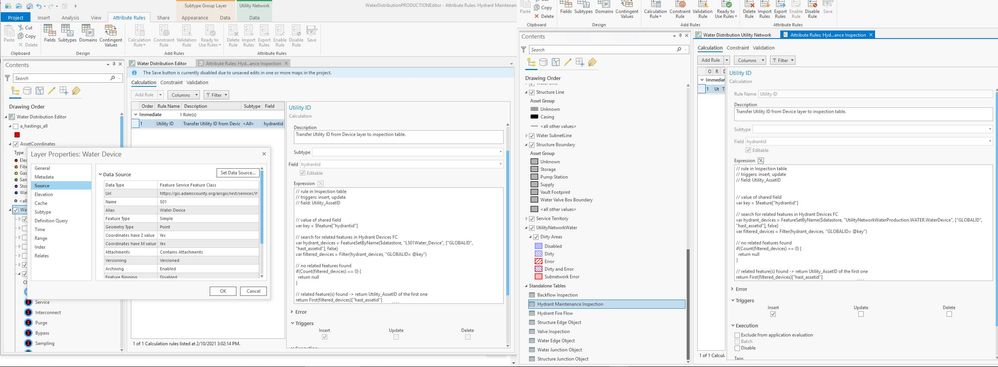Click Set Data Source button
The width and height of the screenshot is (998, 367).
239,173
